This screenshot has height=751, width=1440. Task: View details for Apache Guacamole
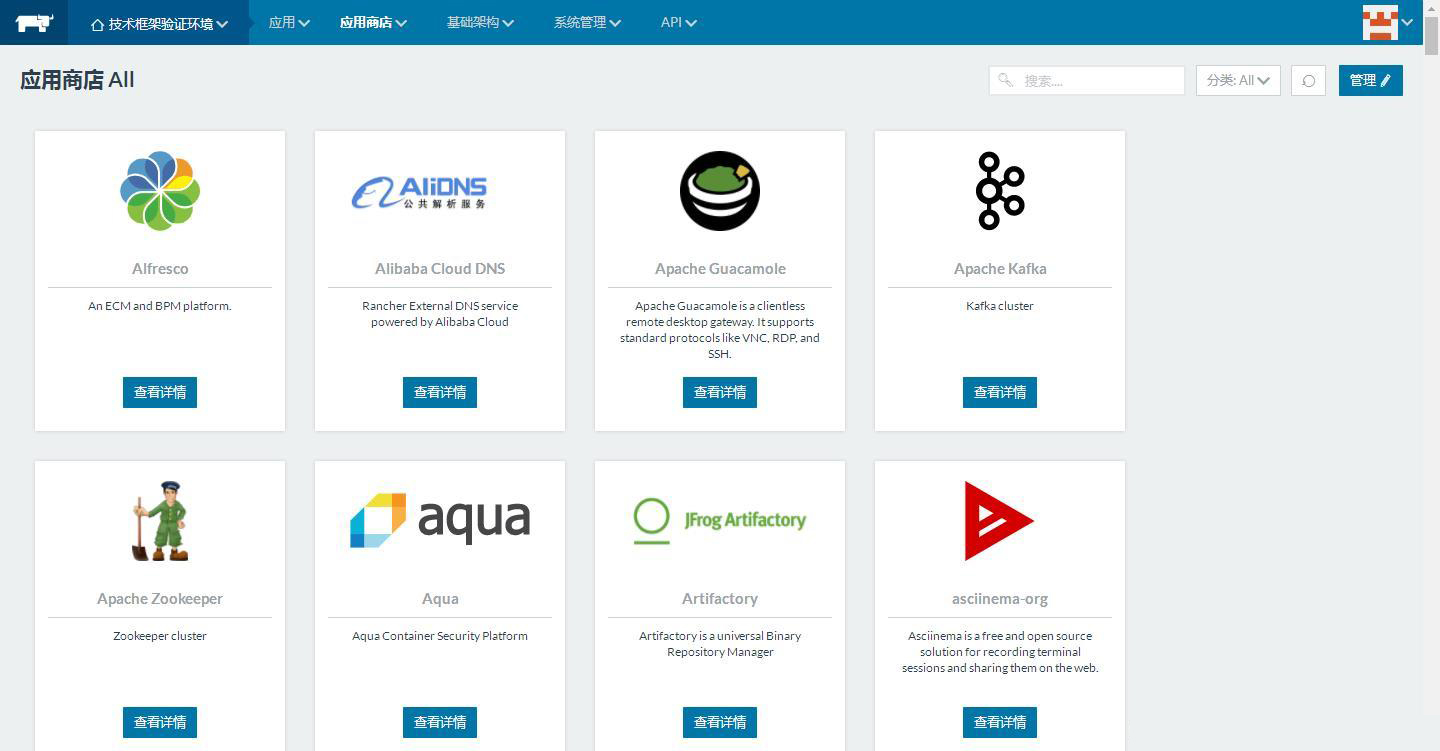720,392
